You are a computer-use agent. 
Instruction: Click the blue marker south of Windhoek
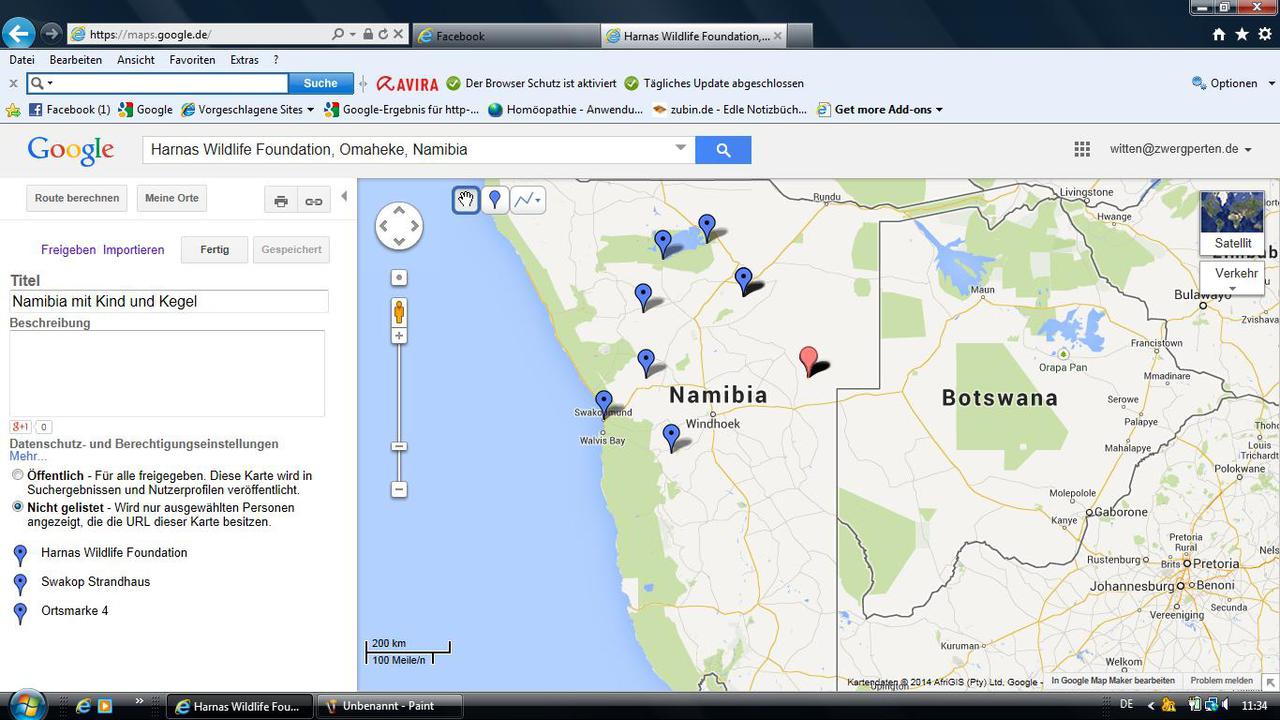pyautogui.click(x=672, y=436)
